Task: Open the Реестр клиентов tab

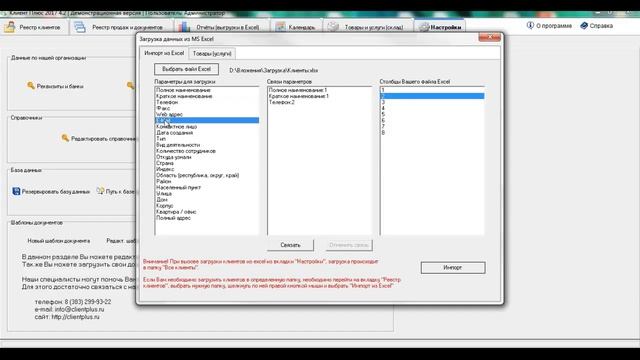Action: tap(34, 27)
